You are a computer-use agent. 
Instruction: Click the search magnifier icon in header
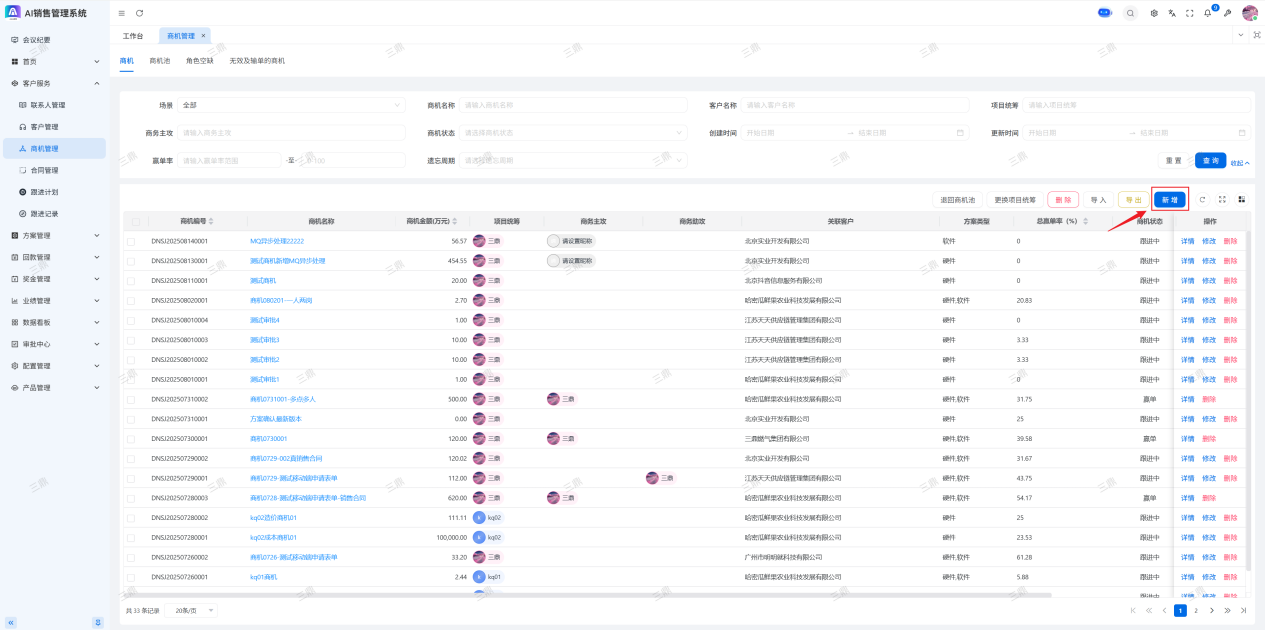click(x=1130, y=13)
